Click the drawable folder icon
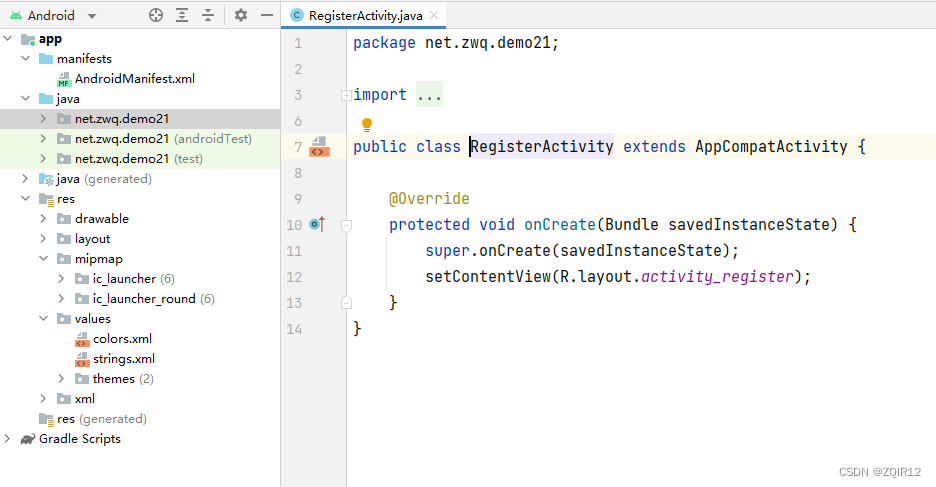Screen dimensions: 936x487 [x=64, y=219]
